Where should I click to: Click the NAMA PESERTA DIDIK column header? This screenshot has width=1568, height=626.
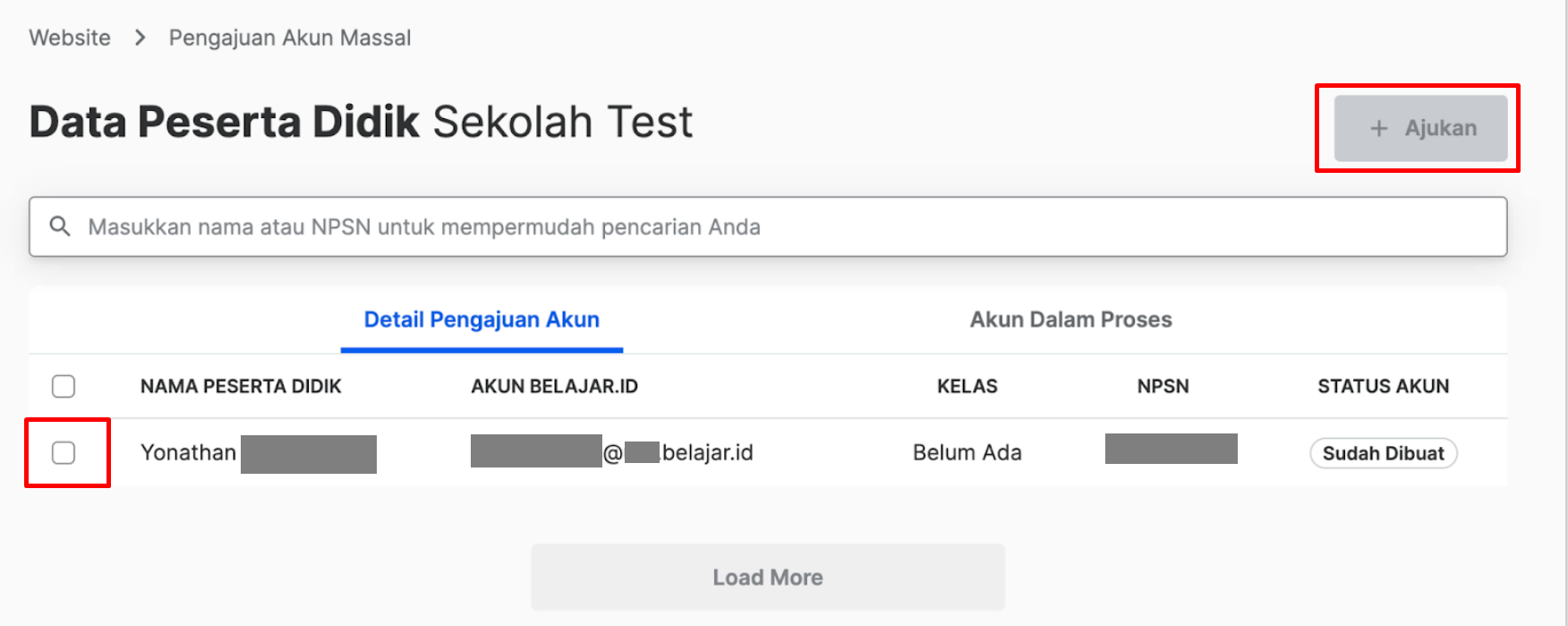click(x=241, y=386)
